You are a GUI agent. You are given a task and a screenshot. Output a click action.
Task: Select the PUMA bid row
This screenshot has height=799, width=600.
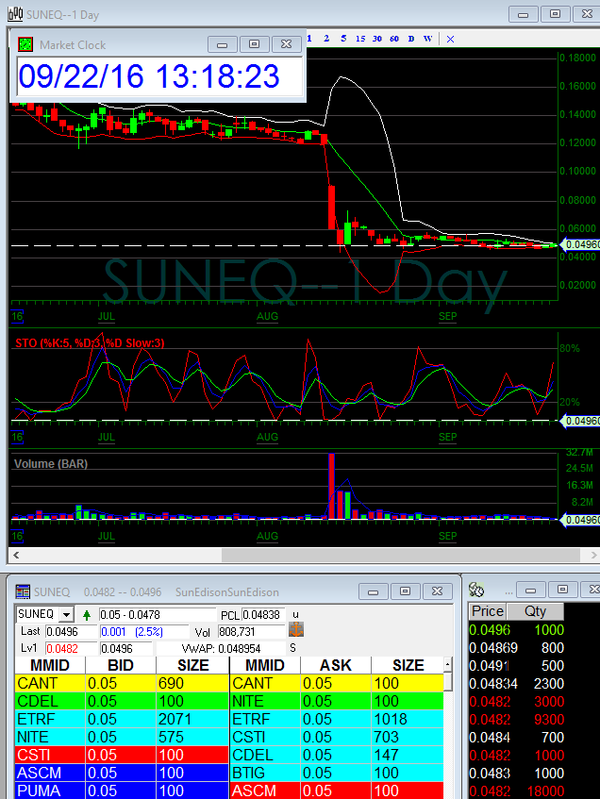(122, 790)
